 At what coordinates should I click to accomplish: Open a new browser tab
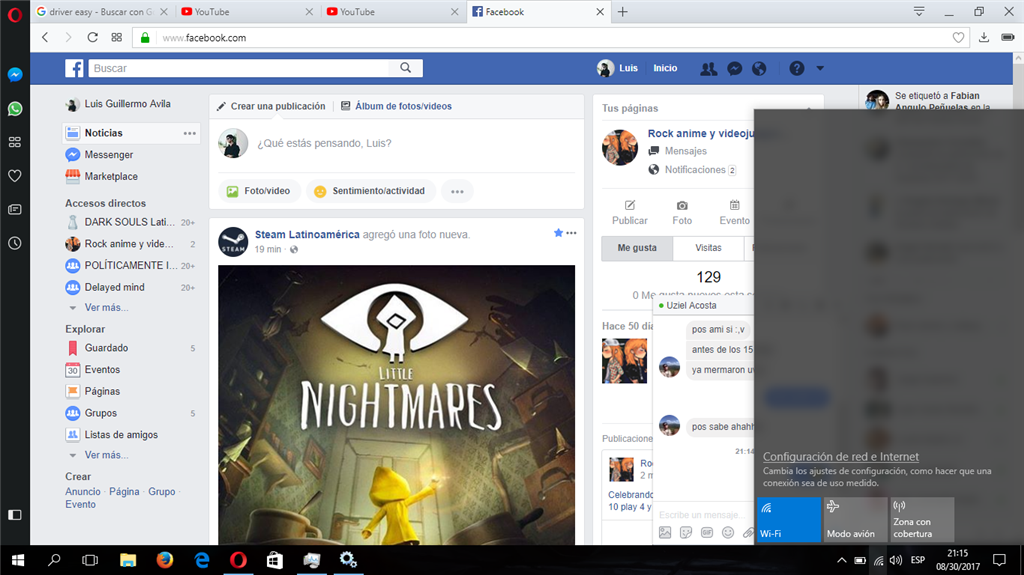point(622,12)
